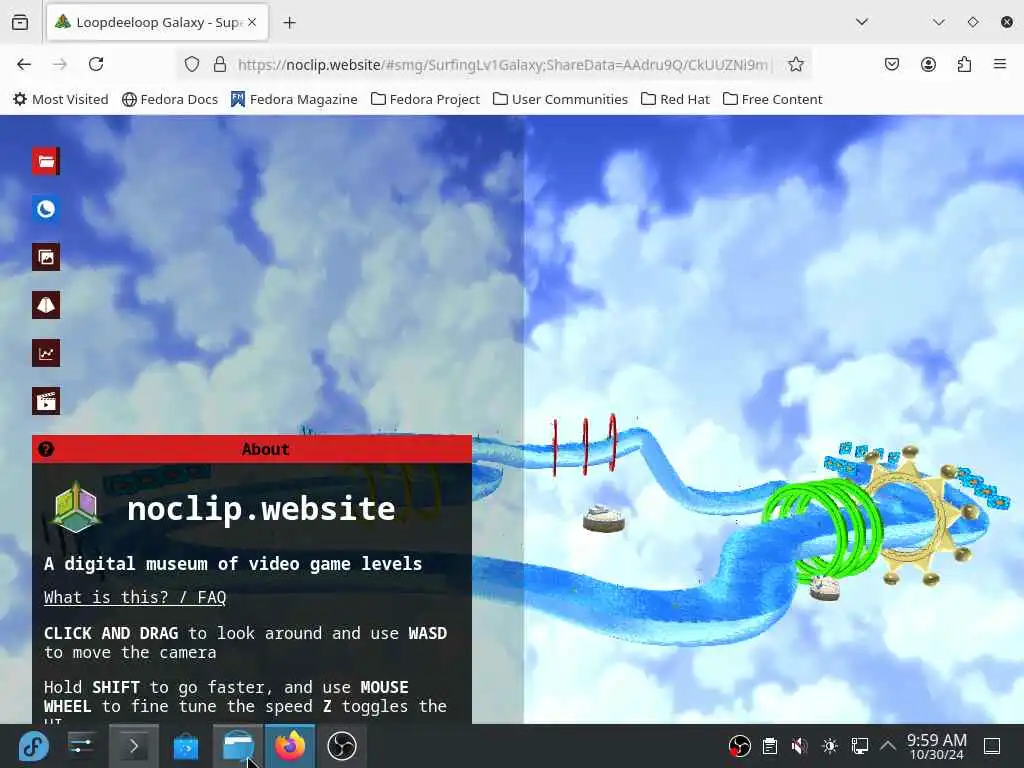This screenshot has height=768, width=1024.
Task: Toggle the muted volume tray icon
Action: (x=799, y=746)
